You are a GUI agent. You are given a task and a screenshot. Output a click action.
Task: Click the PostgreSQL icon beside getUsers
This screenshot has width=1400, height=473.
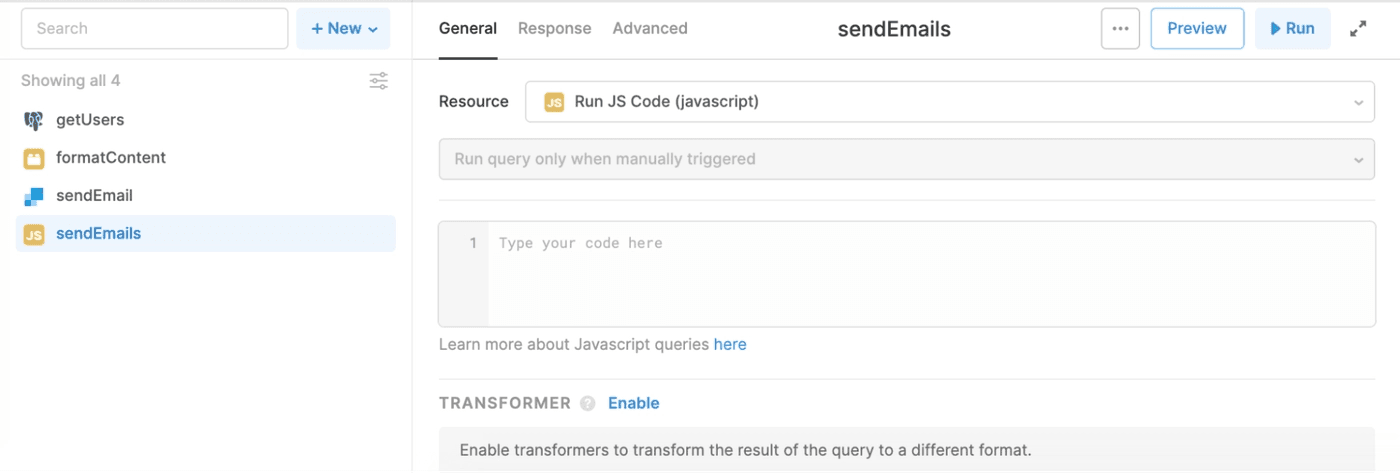pyautogui.click(x=34, y=120)
